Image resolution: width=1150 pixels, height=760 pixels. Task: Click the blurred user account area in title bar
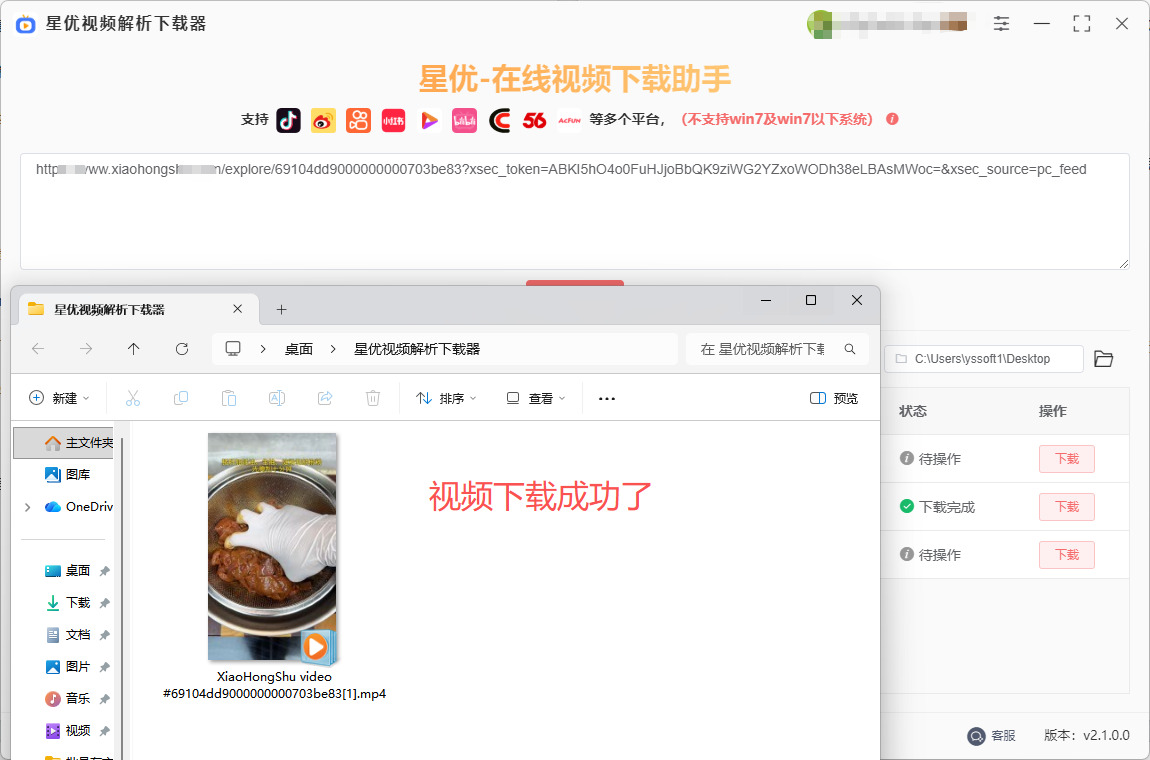(887, 23)
